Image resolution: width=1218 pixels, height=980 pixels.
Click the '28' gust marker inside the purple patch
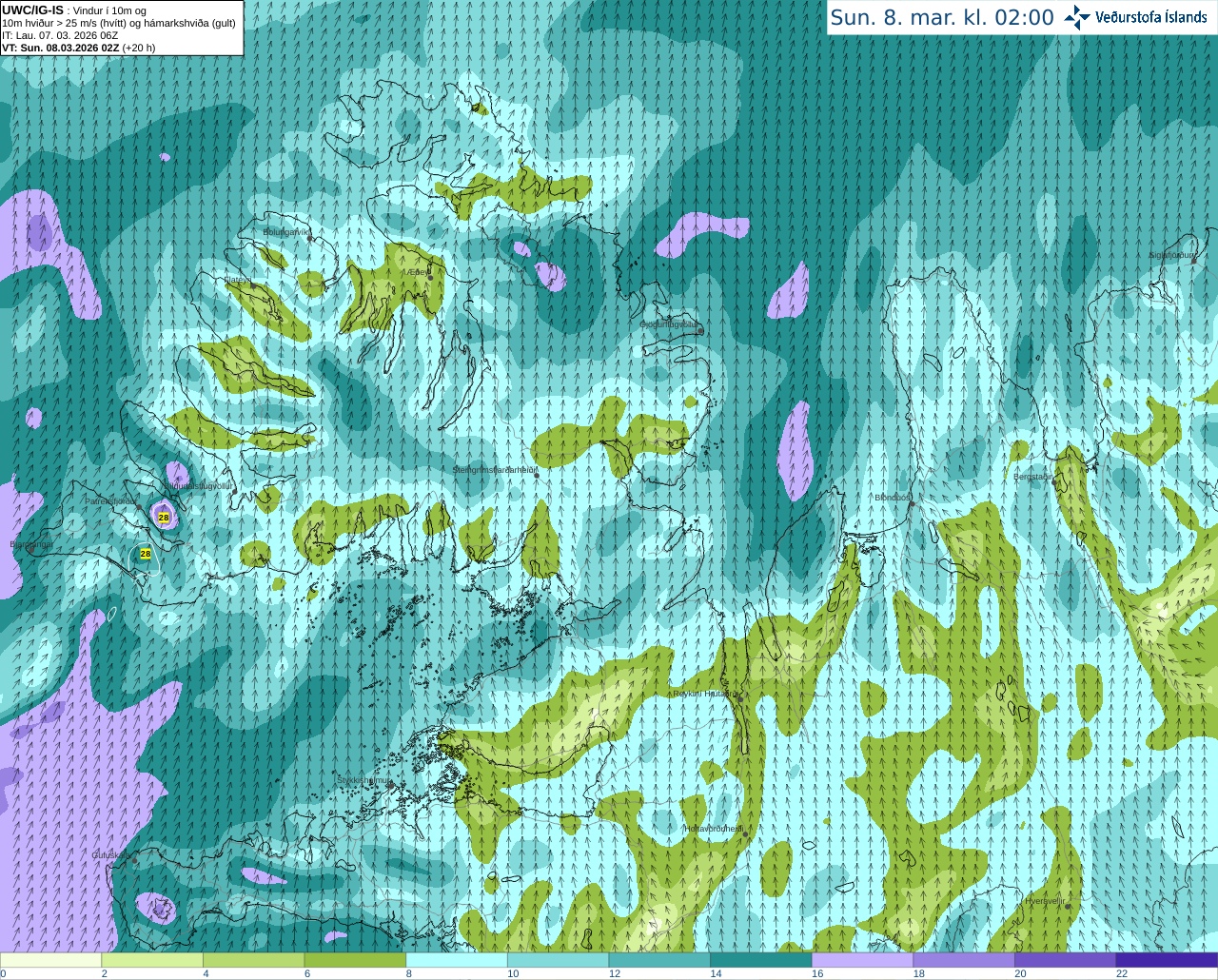tap(164, 518)
